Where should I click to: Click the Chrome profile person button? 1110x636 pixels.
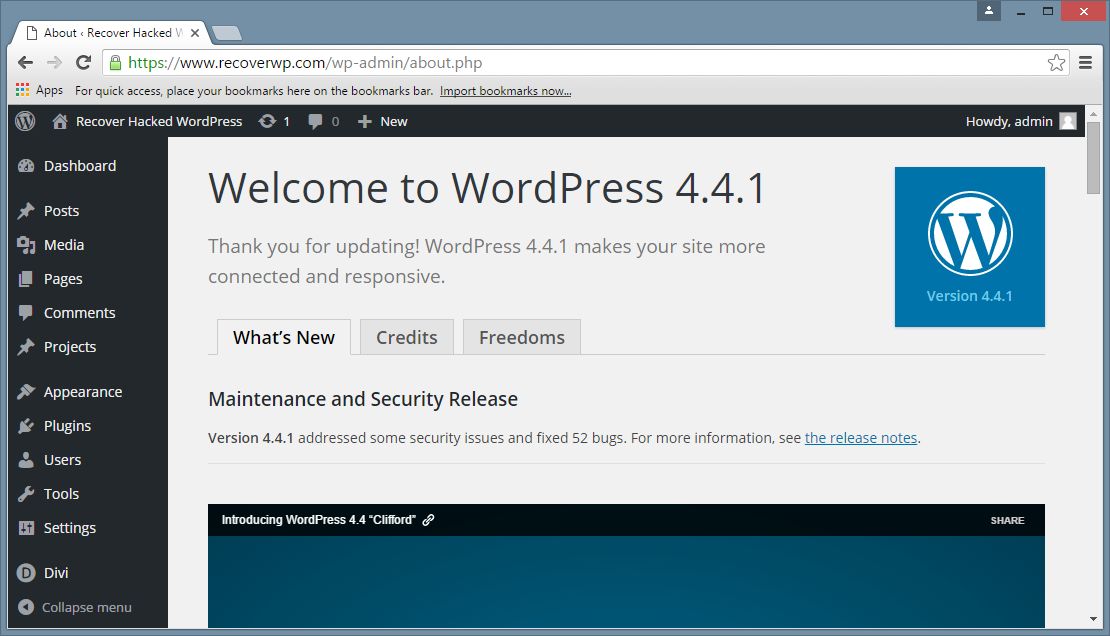click(989, 11)
